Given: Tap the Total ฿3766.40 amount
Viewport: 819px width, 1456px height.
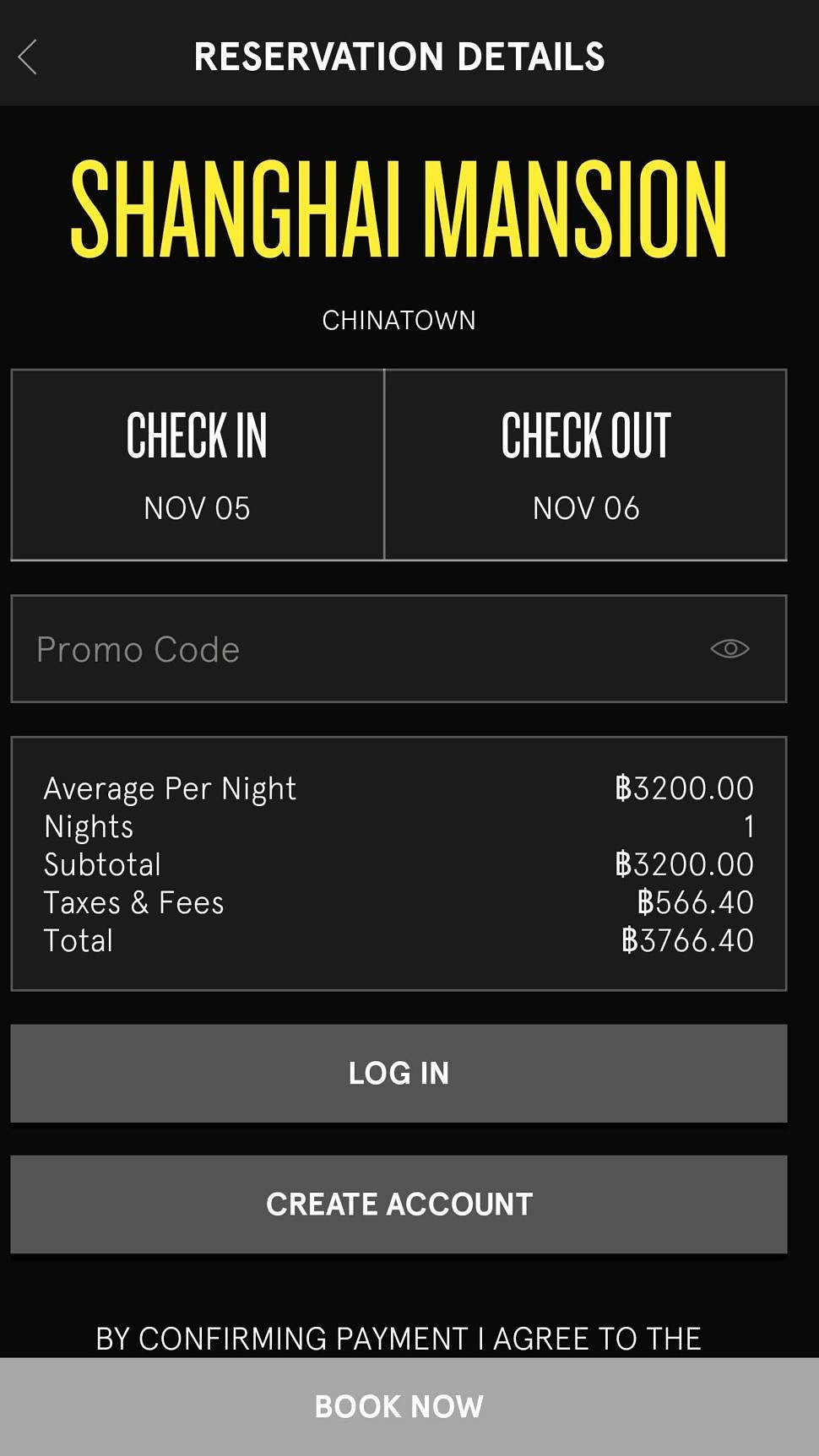Looking at the screenshot, I should 687,940.
